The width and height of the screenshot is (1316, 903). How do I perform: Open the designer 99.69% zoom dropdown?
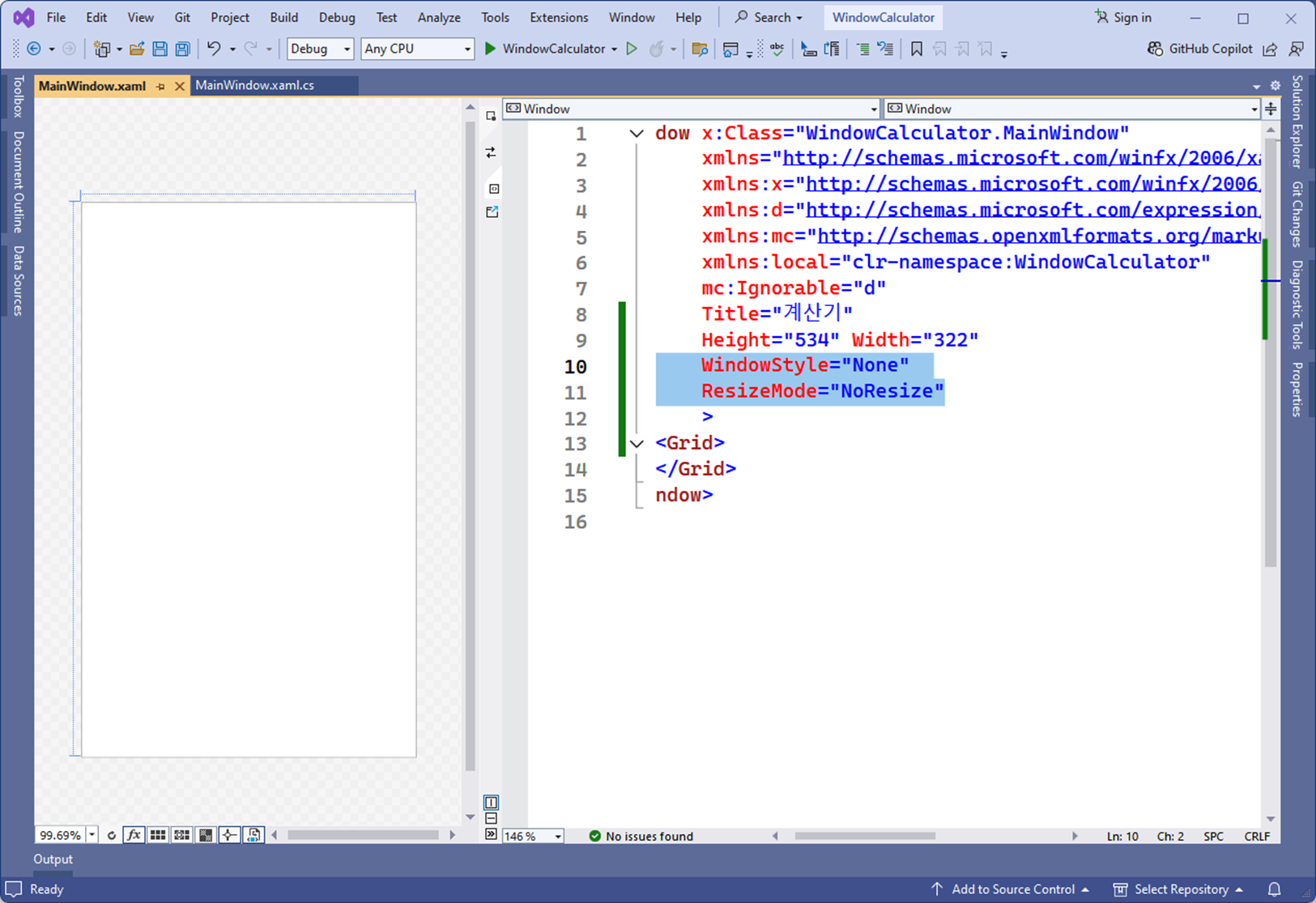coord(92,835)
